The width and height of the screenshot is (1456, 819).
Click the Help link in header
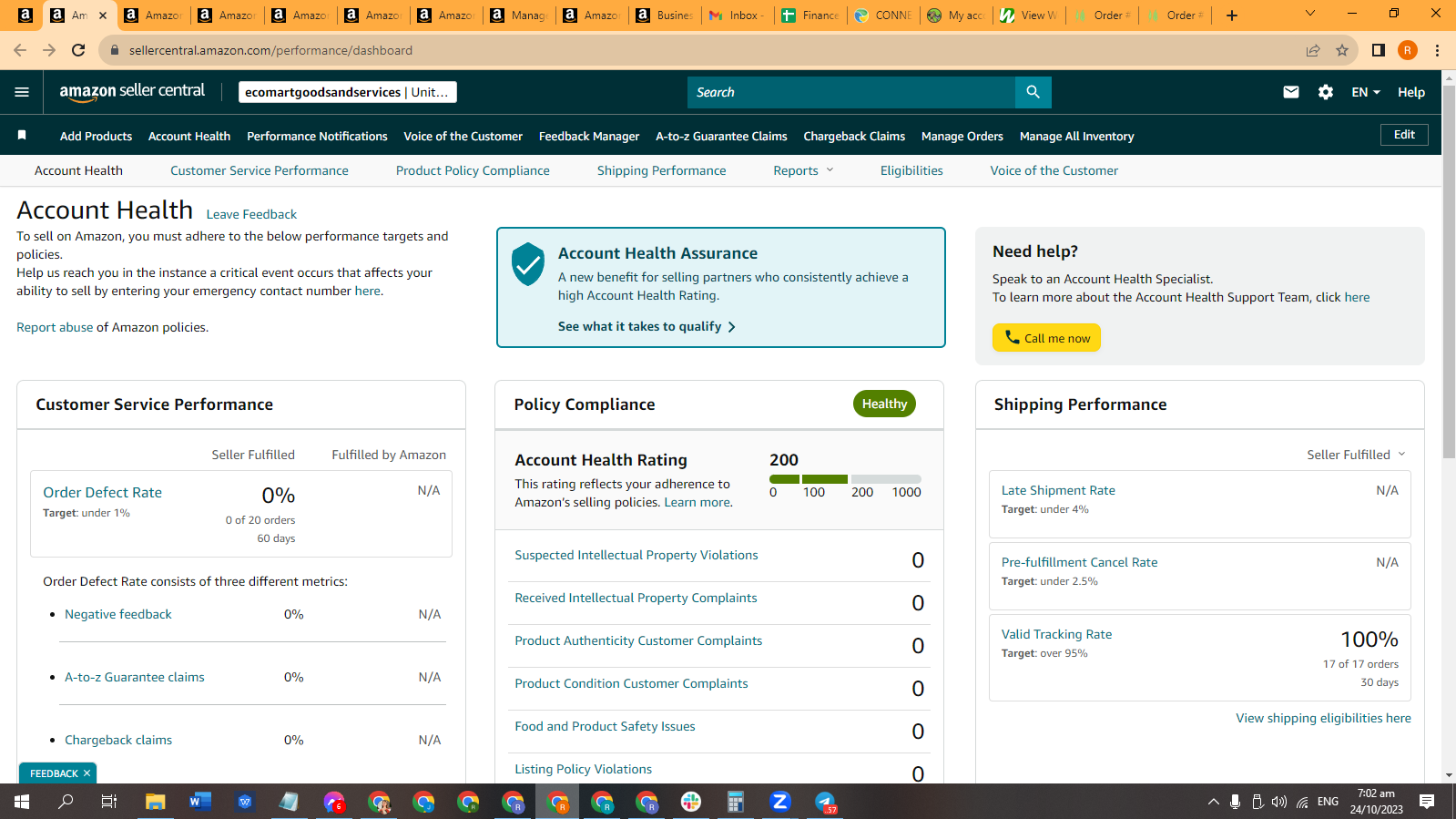[1411, 92]
